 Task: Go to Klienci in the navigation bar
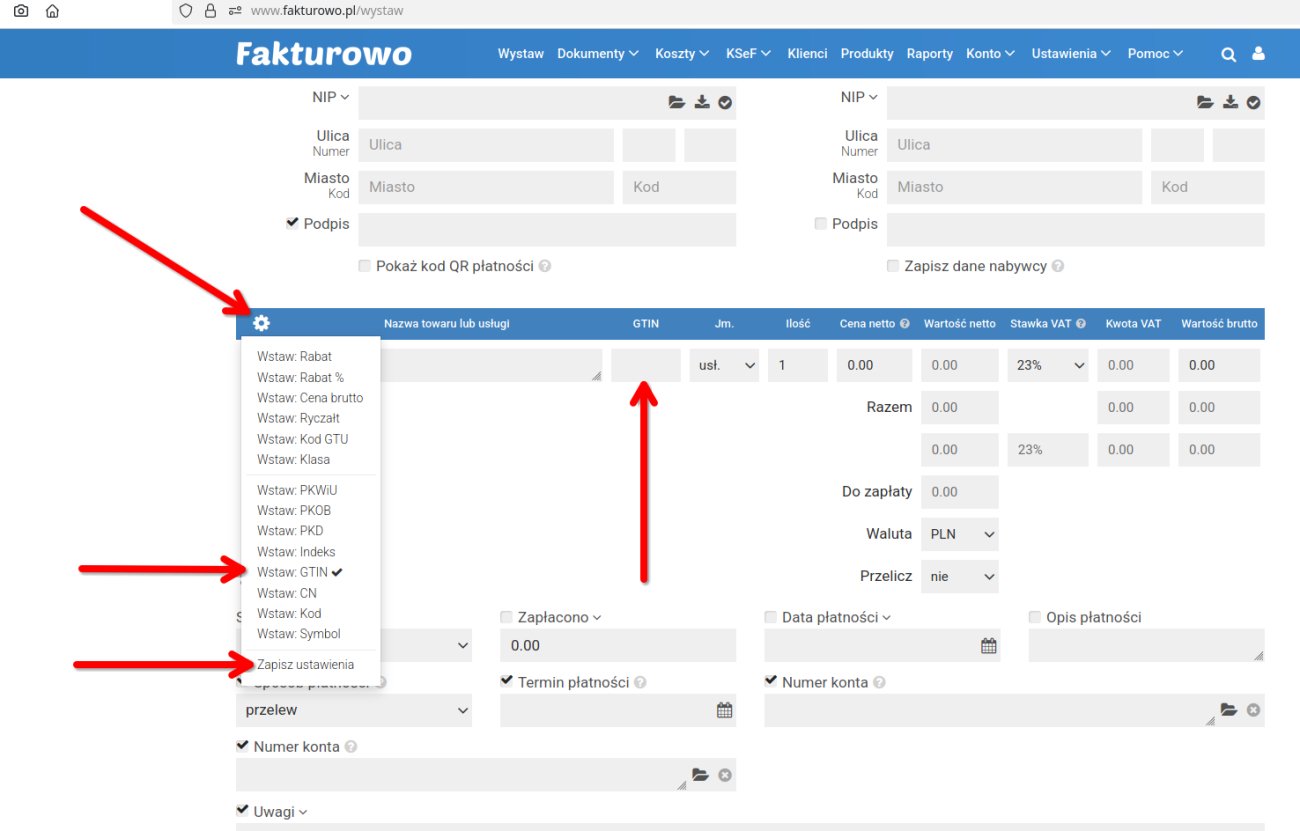(807, 54)
